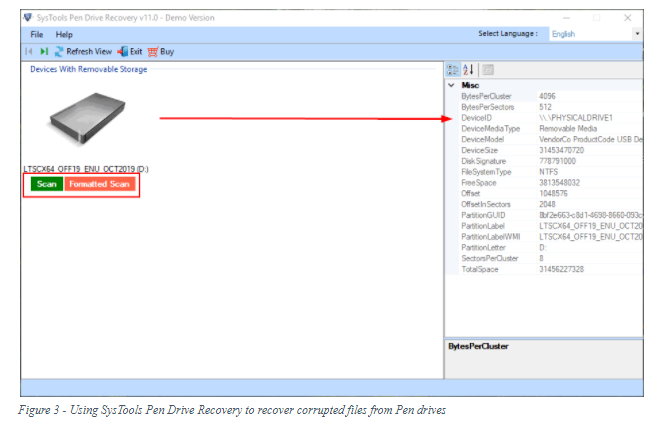The image size is (664, 428).
Task: Select the DeviceMediaType property row
Action: (551, 129)
